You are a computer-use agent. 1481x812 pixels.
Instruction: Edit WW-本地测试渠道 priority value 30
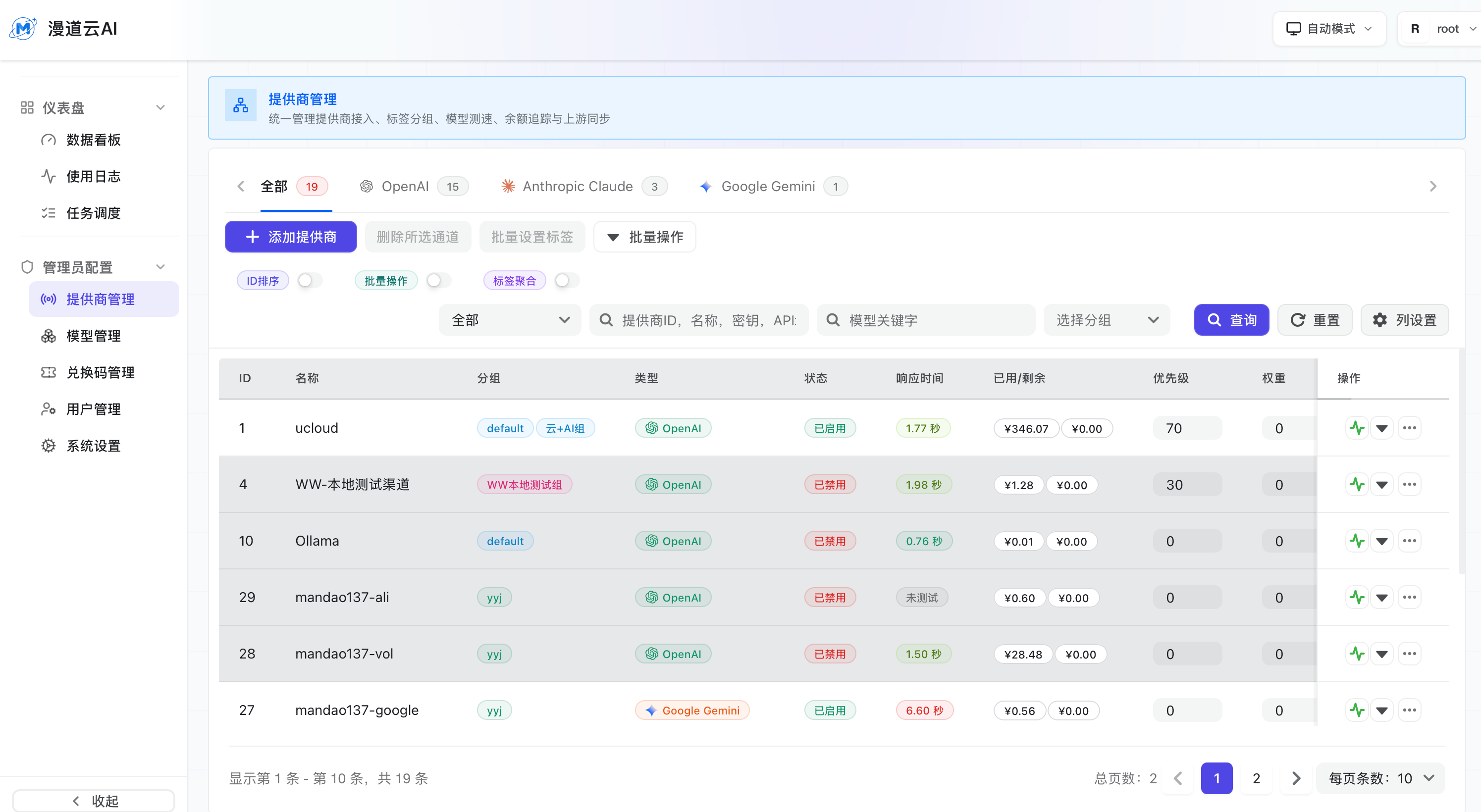(x=1187, y=484)
